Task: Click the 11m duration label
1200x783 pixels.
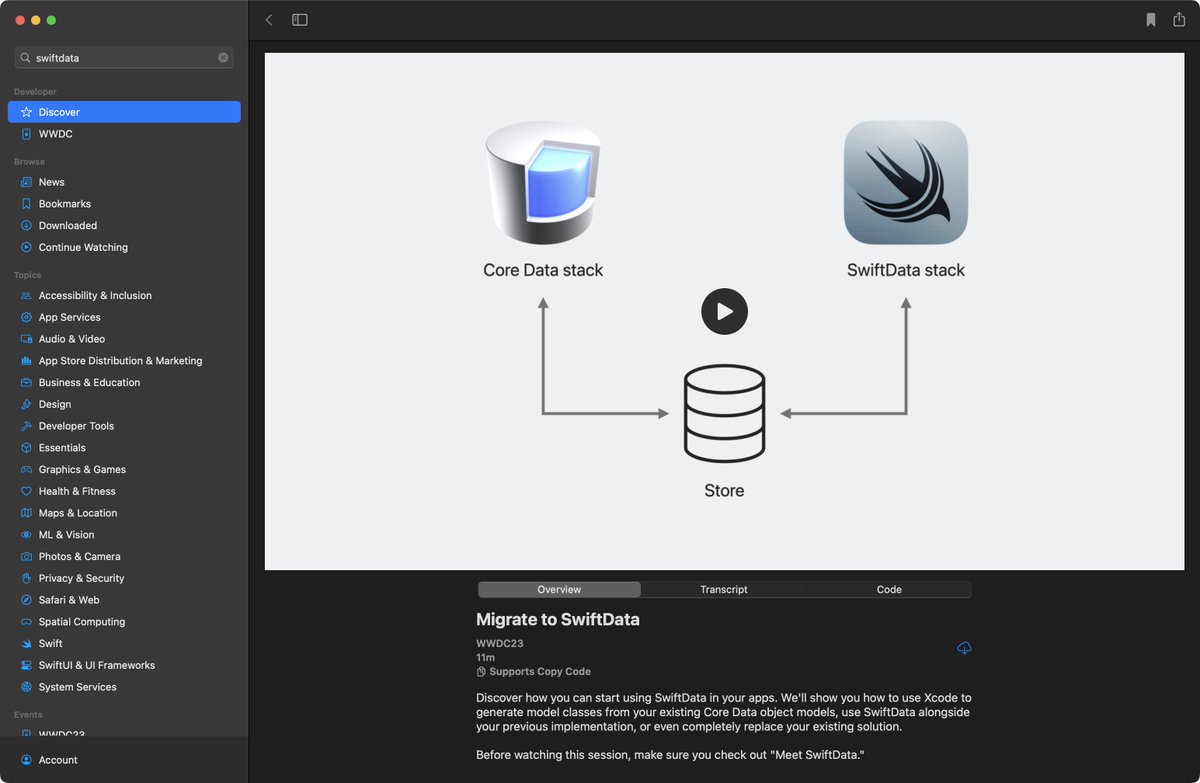Action: pyautogui.click(x=485, y=658)
